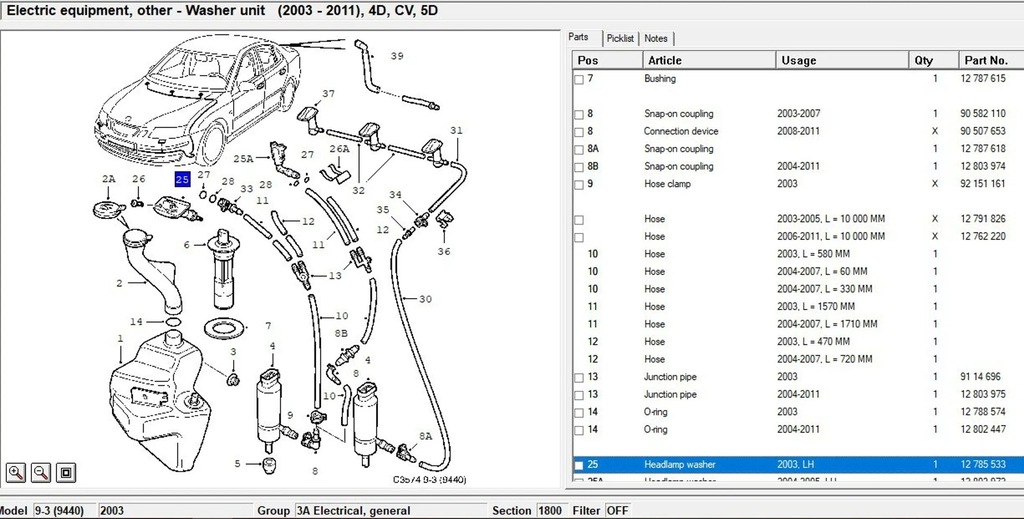Check the box for Bushing position 7
This screenshot has height=519, width=1024.
[579, 79]
